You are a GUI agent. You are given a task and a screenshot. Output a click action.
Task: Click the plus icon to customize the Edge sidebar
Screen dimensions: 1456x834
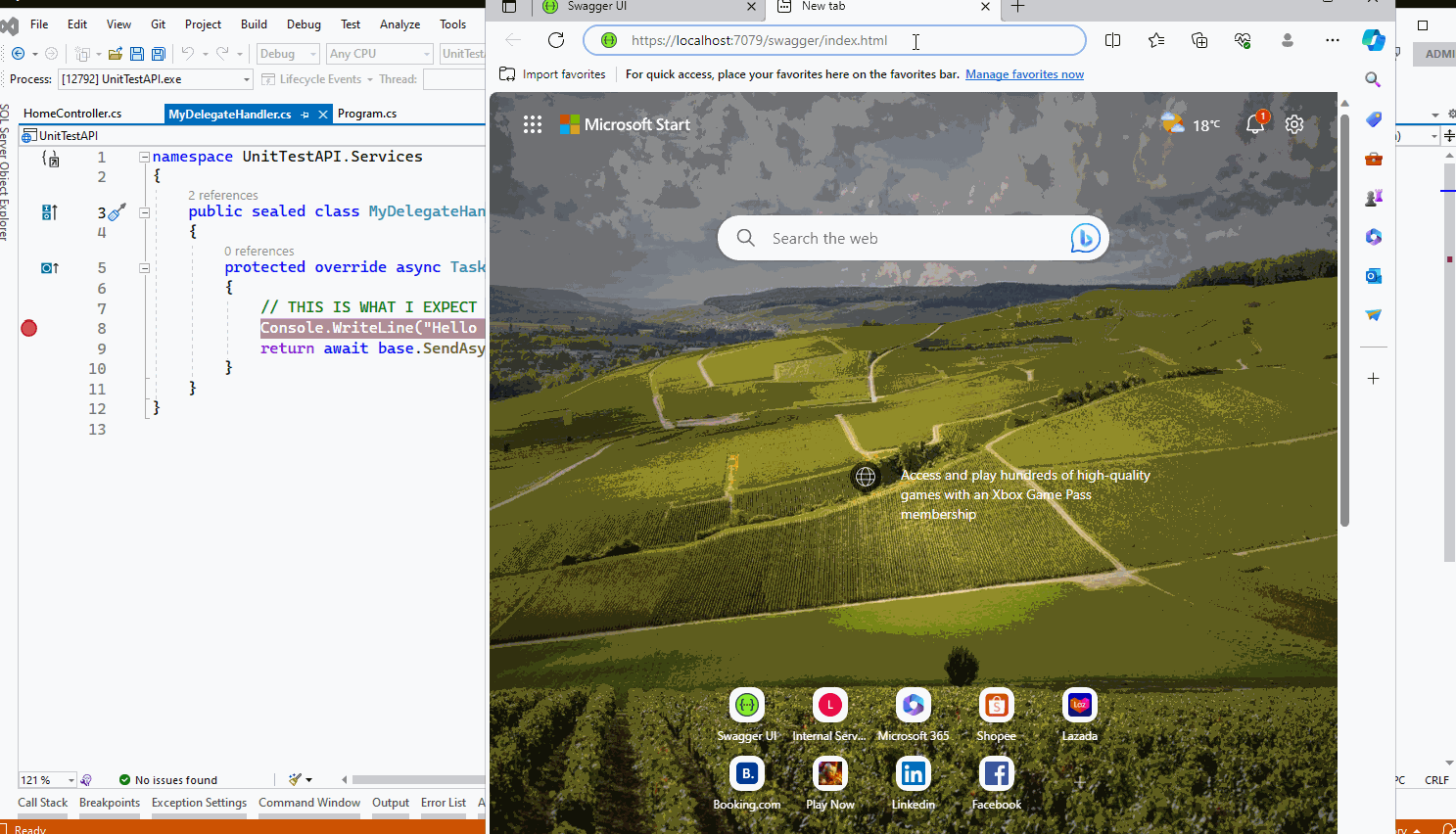[1374, 379]
